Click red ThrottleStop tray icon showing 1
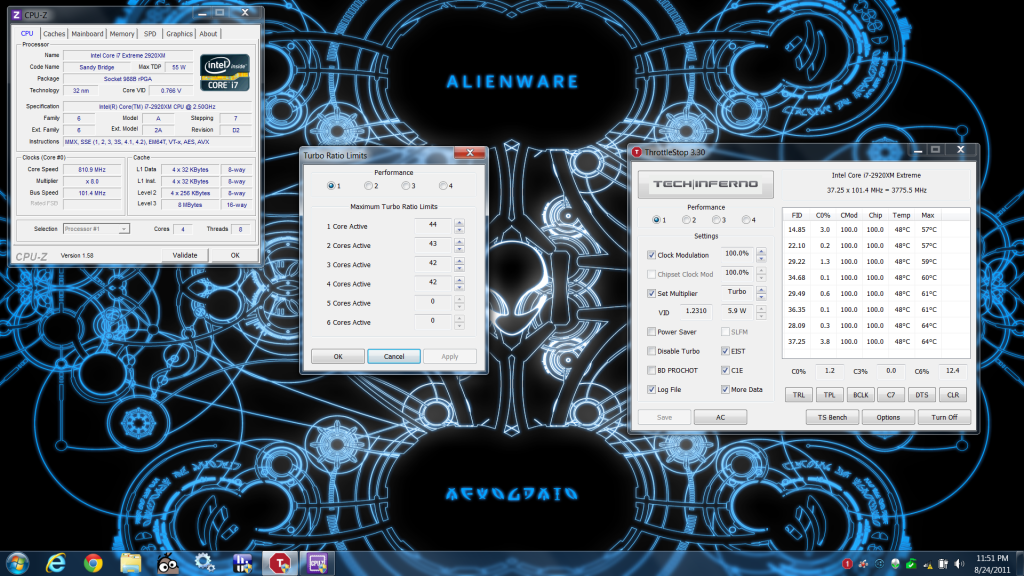1024x576 pixels. [847, 564]
